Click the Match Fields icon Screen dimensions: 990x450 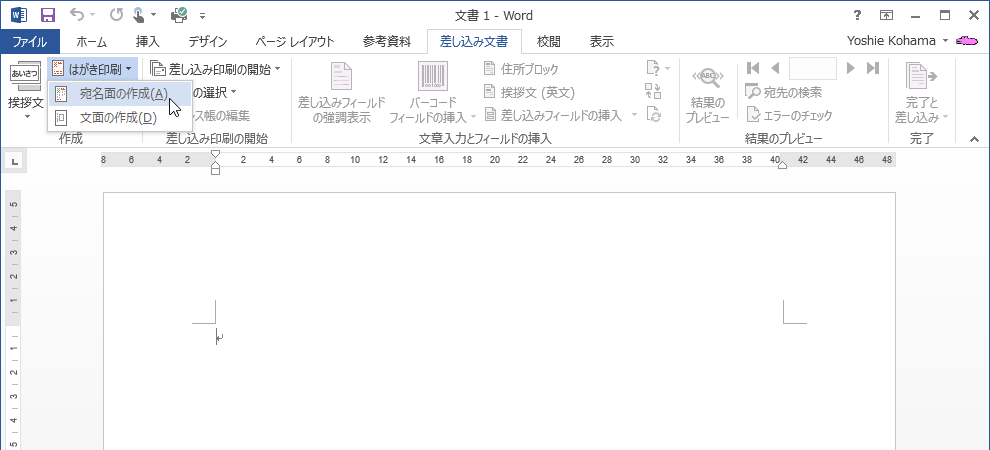coord(653,92)
